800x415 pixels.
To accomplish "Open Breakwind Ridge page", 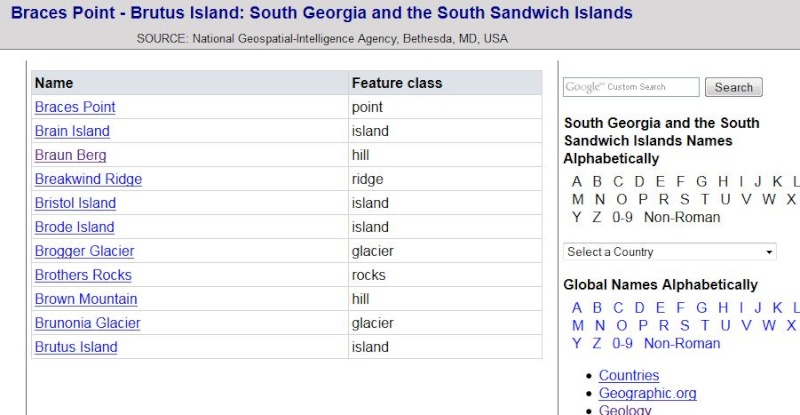I will tap(88, 179).
